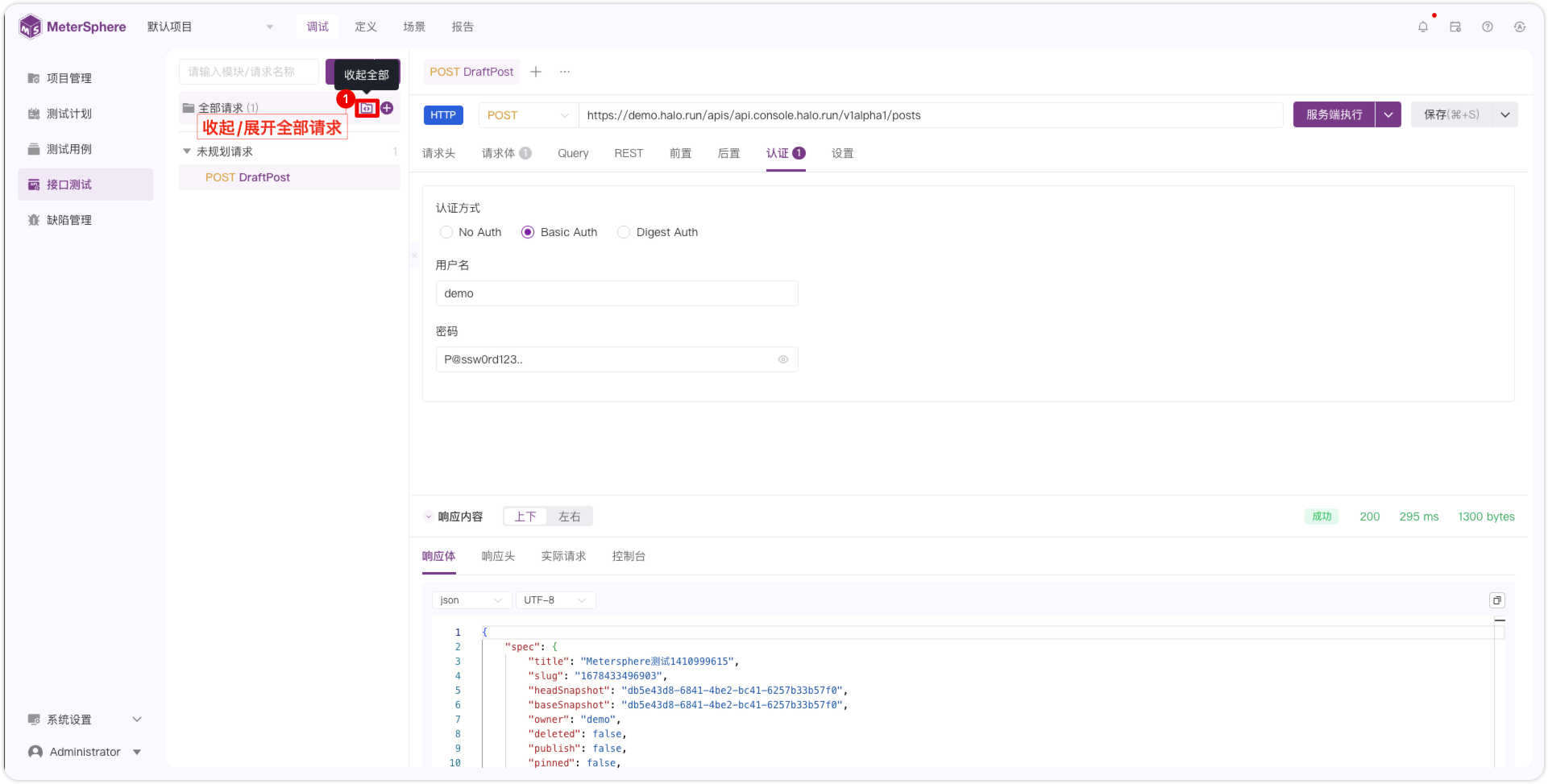Image resolution: width=1548 pixels, height=784 pixels.
Task: Open the json format dropdown
Action: (471, 600)
